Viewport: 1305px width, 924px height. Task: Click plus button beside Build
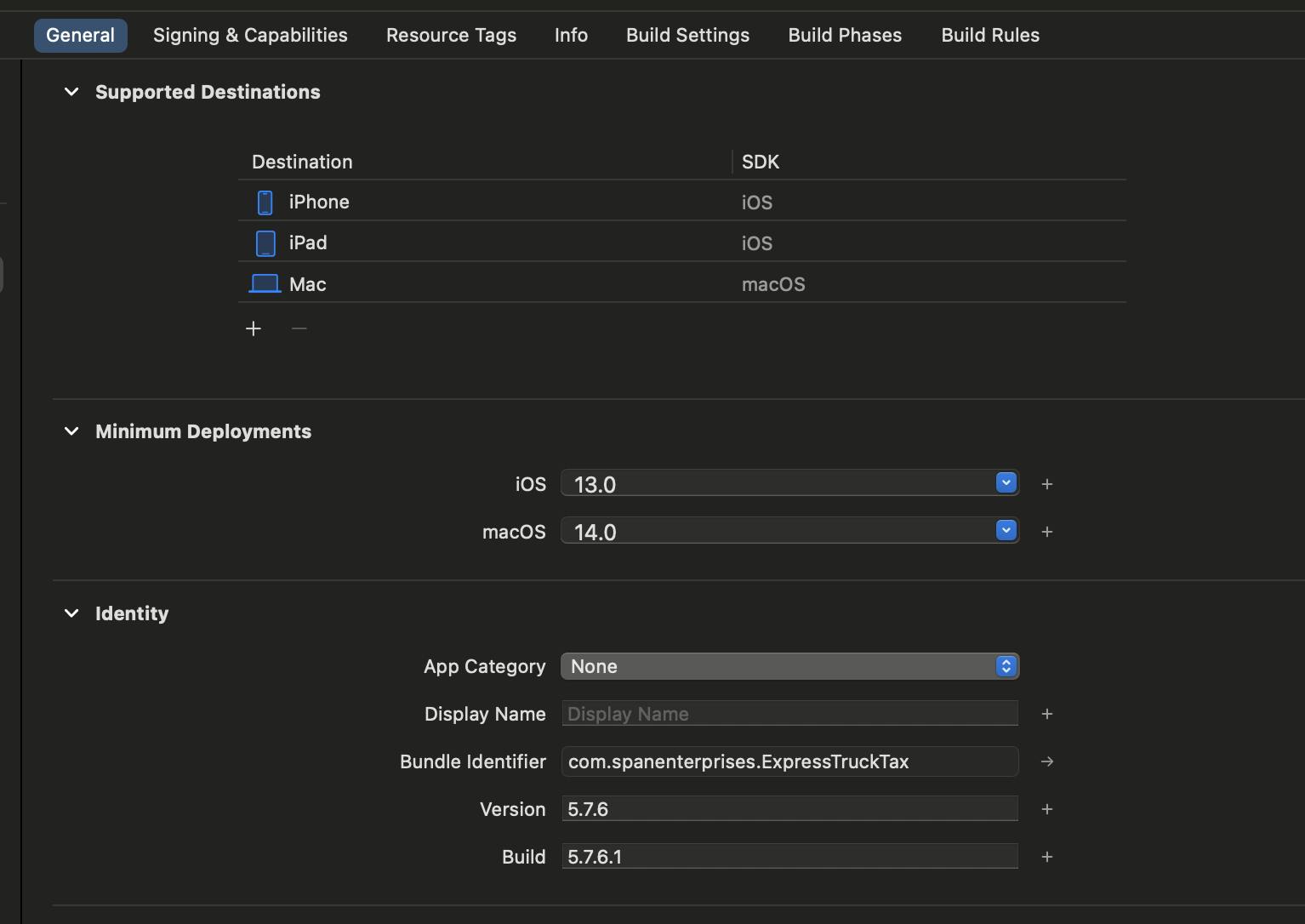pos(1047,857)
